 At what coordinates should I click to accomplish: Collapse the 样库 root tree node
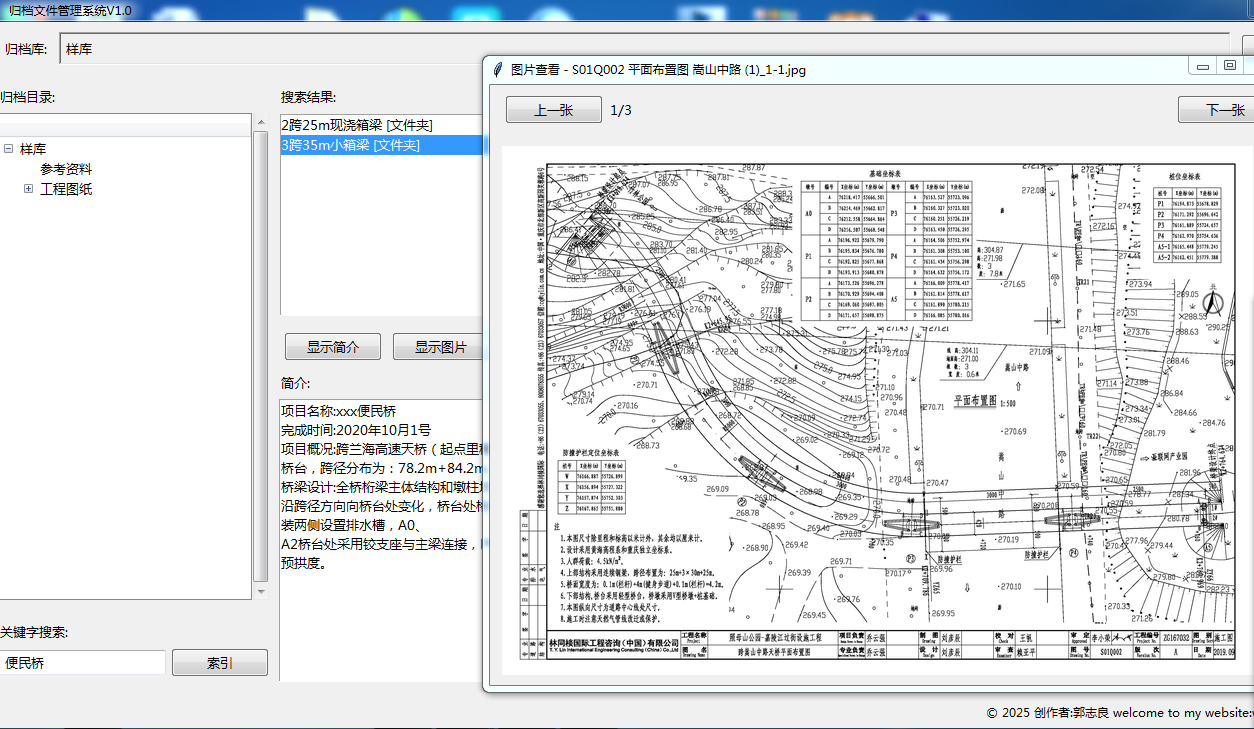[x=9, y=149]
